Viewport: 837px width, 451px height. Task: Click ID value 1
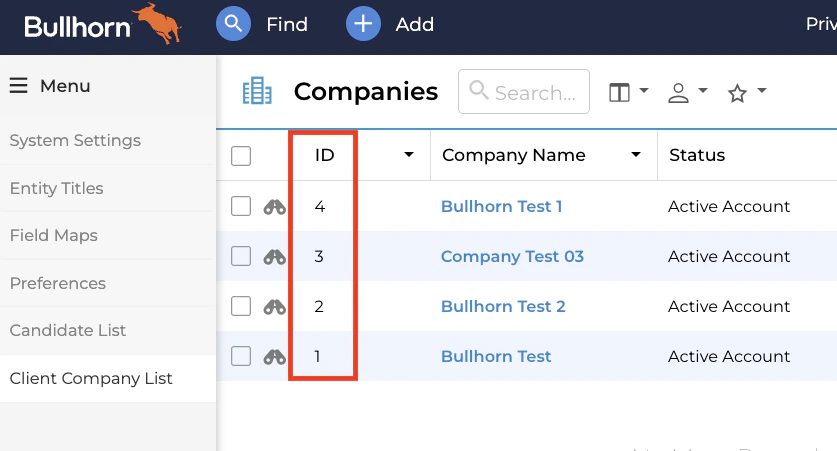[x=317, y=357]
